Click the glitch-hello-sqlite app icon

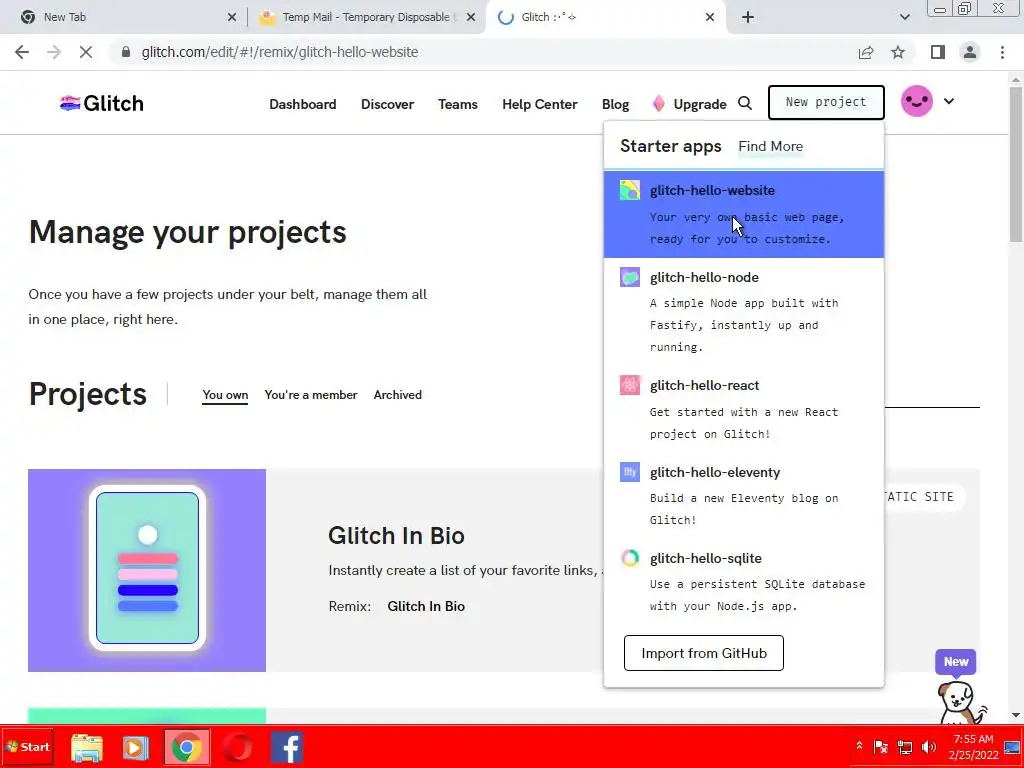click(x=630, y=558)
